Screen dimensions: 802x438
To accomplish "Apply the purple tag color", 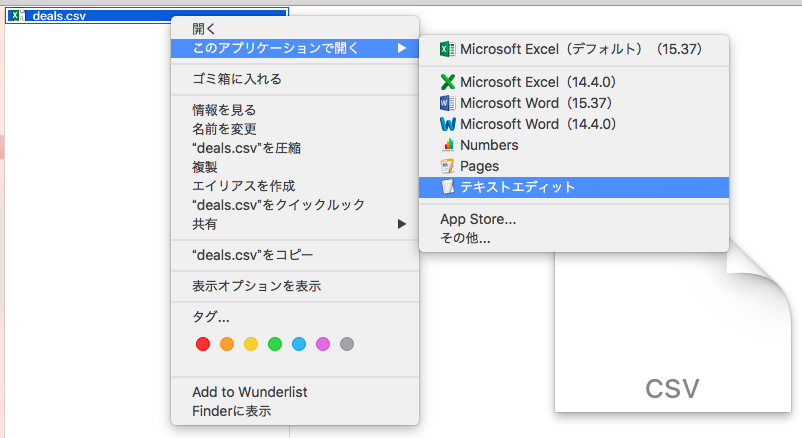I will click(323, 344).
